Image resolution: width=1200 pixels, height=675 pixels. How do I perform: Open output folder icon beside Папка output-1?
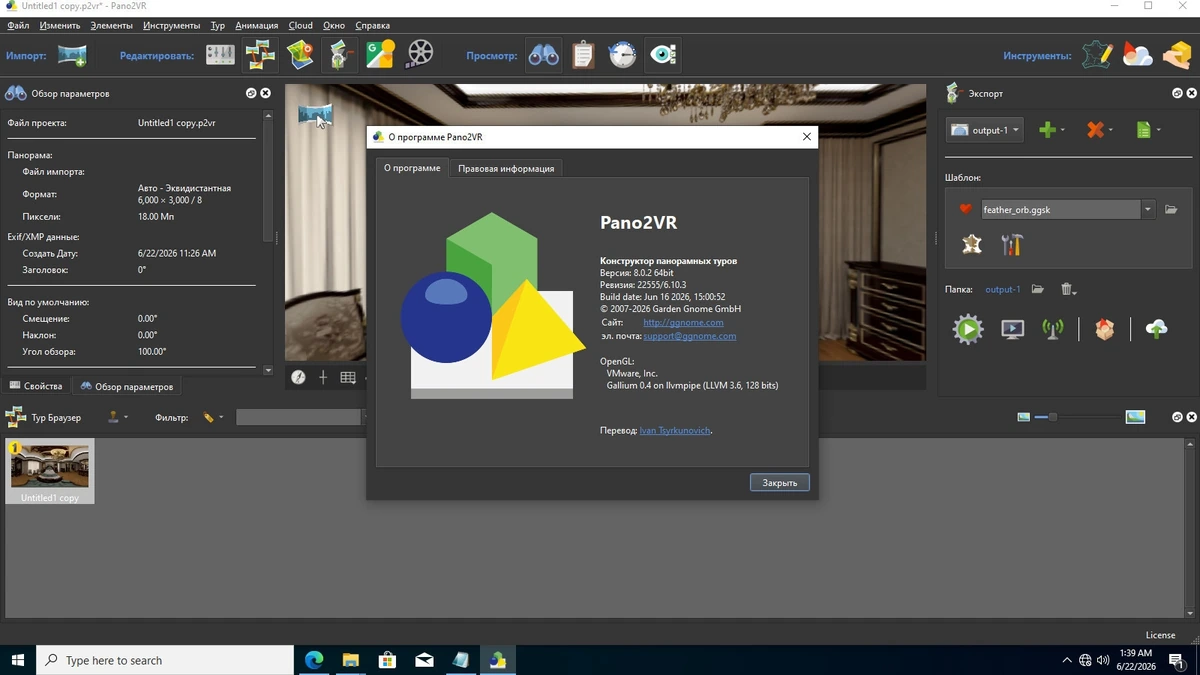[x=1038, y=289]
